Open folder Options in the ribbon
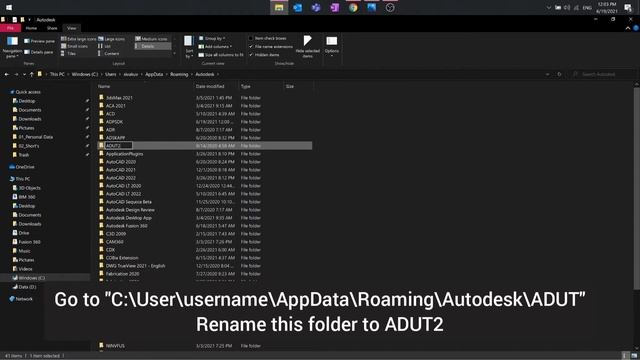The height and width of the screenshot is (360, 640). [331, 47]
